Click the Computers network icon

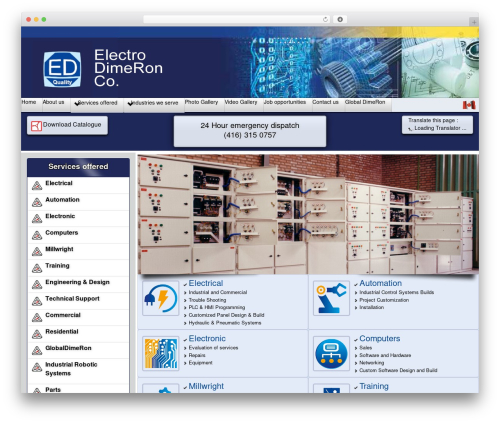pos(331,353)
